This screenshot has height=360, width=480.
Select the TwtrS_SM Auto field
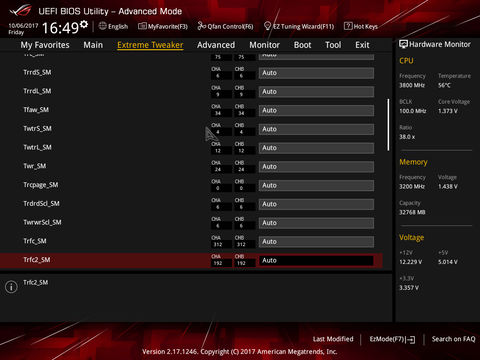tap(316, 129)
